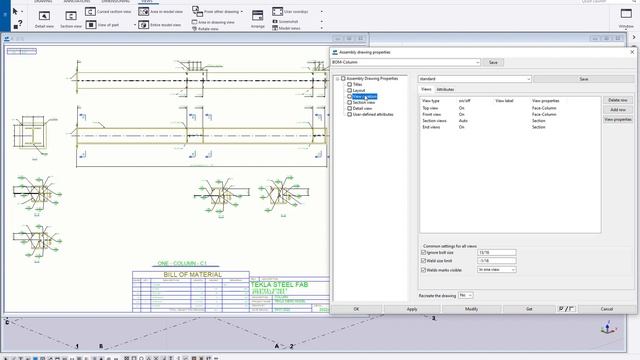Viewport: 640px width, 360px height.
Task: Take a Screenshot from the ribbon
Action: click(x=285, y=21)
